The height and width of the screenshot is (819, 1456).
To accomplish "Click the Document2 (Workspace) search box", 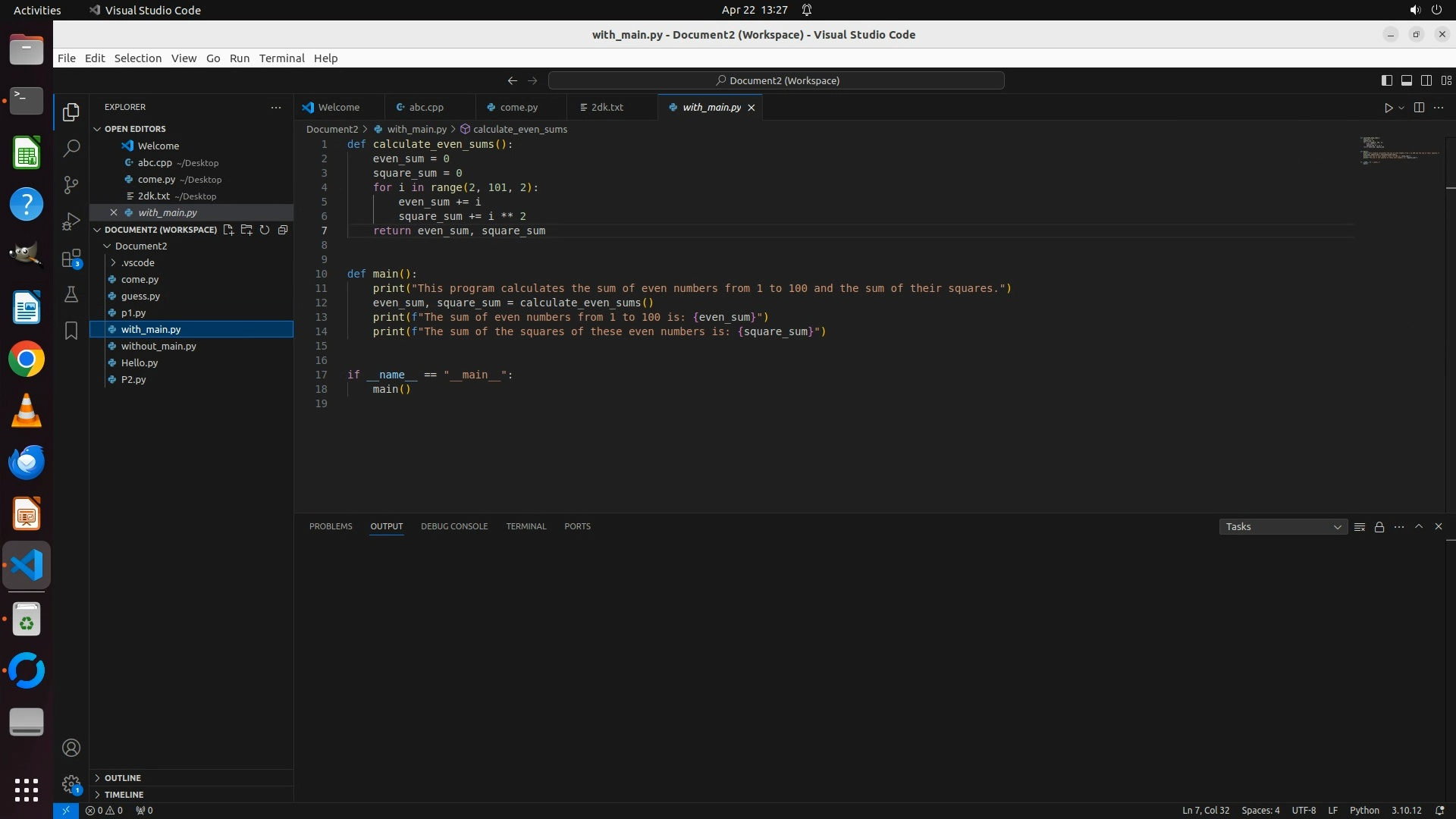I will click(x=777, y=80).
